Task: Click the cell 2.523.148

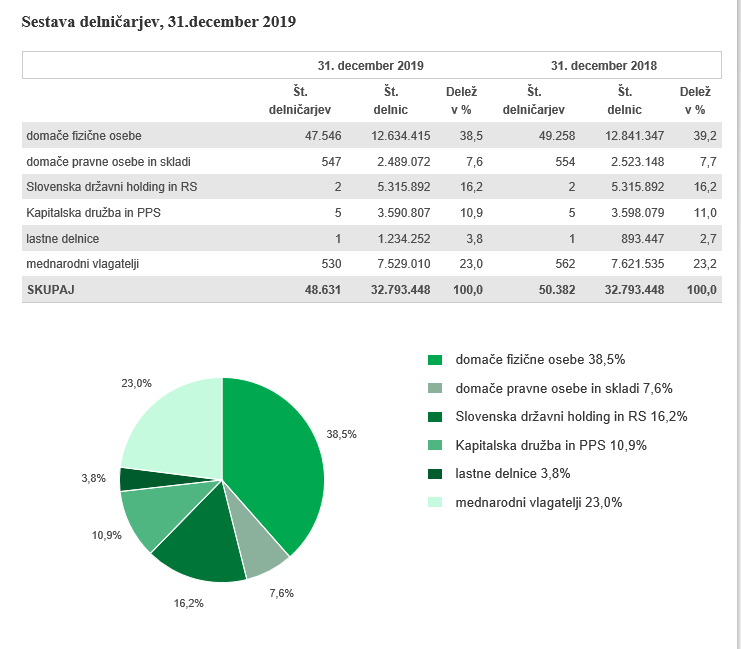Action: [x=638, y=162]
